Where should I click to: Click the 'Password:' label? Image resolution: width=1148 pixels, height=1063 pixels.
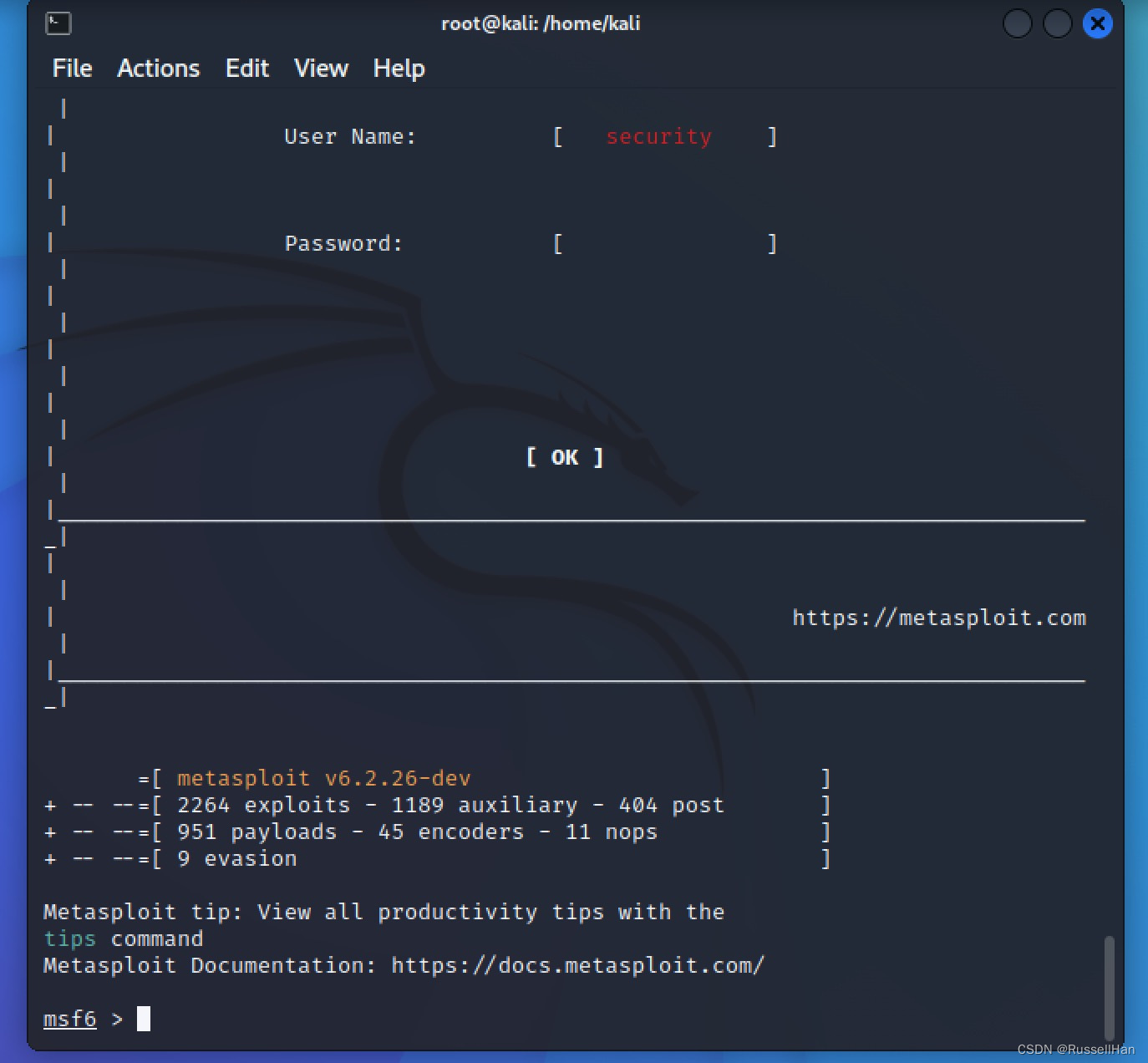(343, 243)
